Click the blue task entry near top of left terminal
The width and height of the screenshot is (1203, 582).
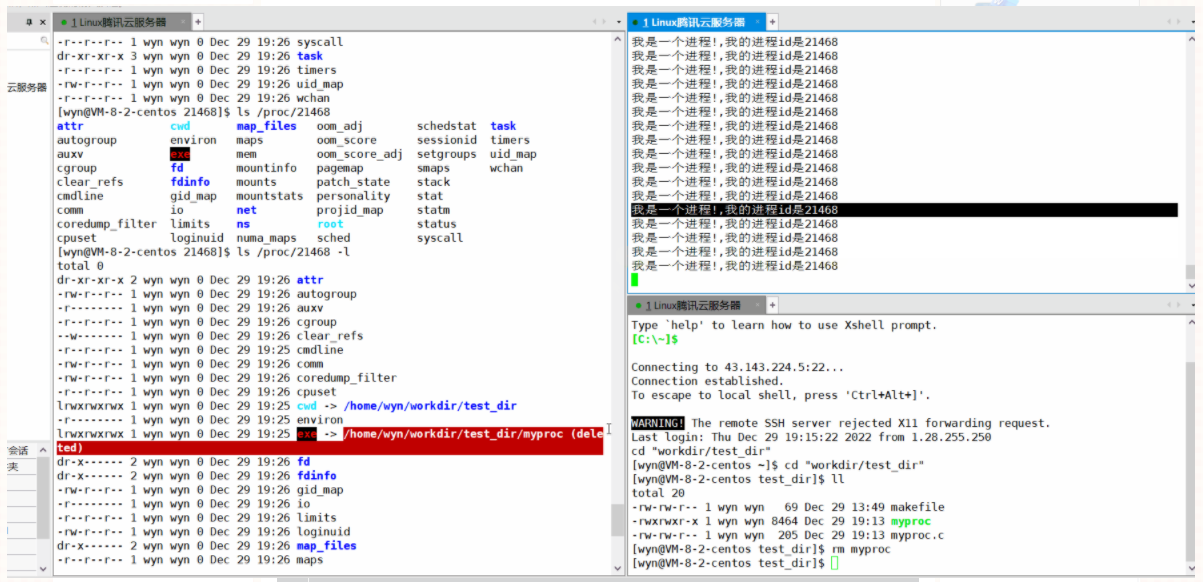coord(310,56)
